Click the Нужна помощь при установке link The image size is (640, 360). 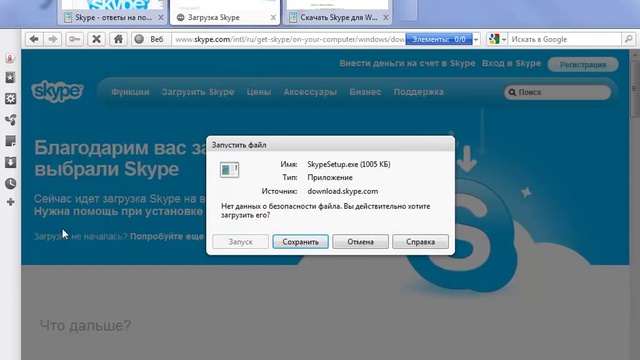tap(118, 211)
